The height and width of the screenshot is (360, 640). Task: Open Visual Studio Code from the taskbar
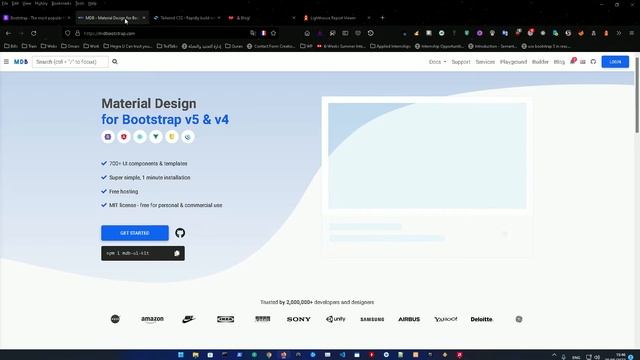tap(342, 355)
